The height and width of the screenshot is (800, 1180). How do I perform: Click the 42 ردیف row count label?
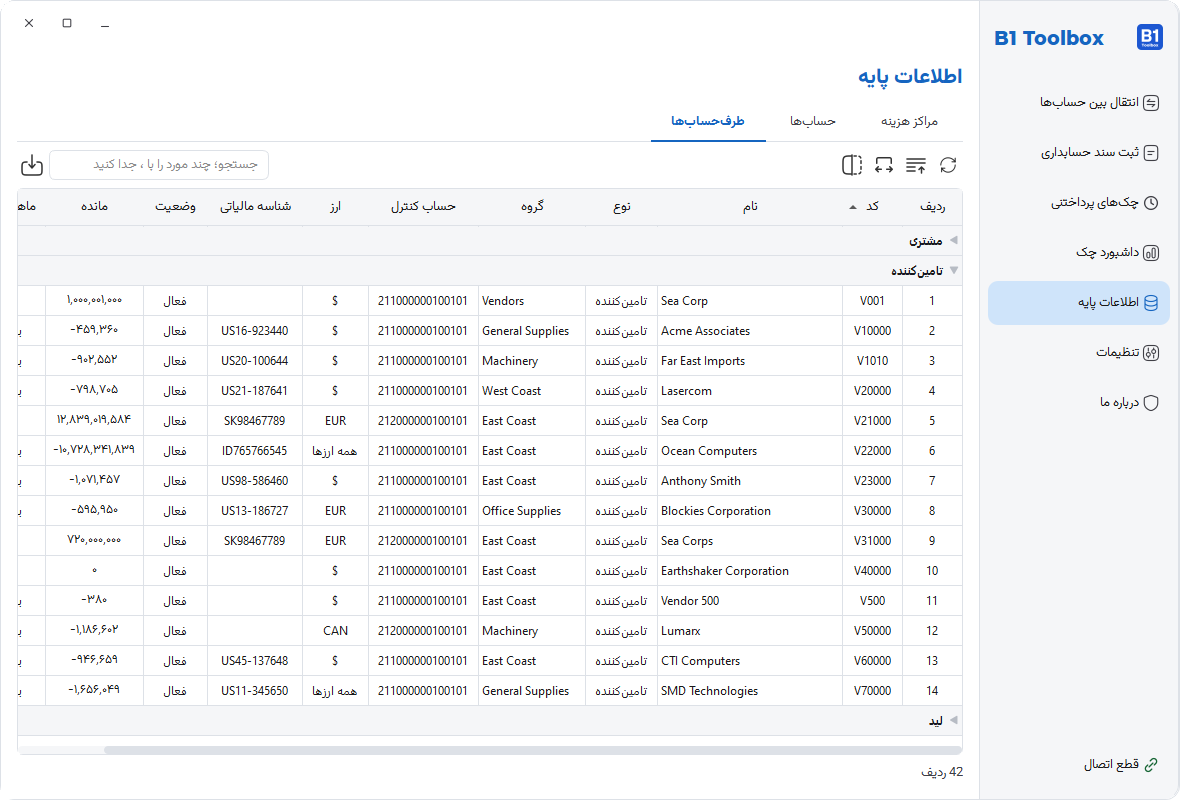[942, 772]
